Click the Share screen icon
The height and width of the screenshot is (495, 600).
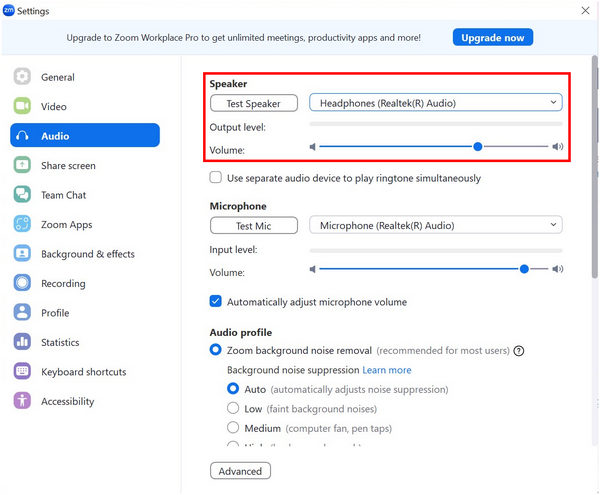[x=22, y=165]
